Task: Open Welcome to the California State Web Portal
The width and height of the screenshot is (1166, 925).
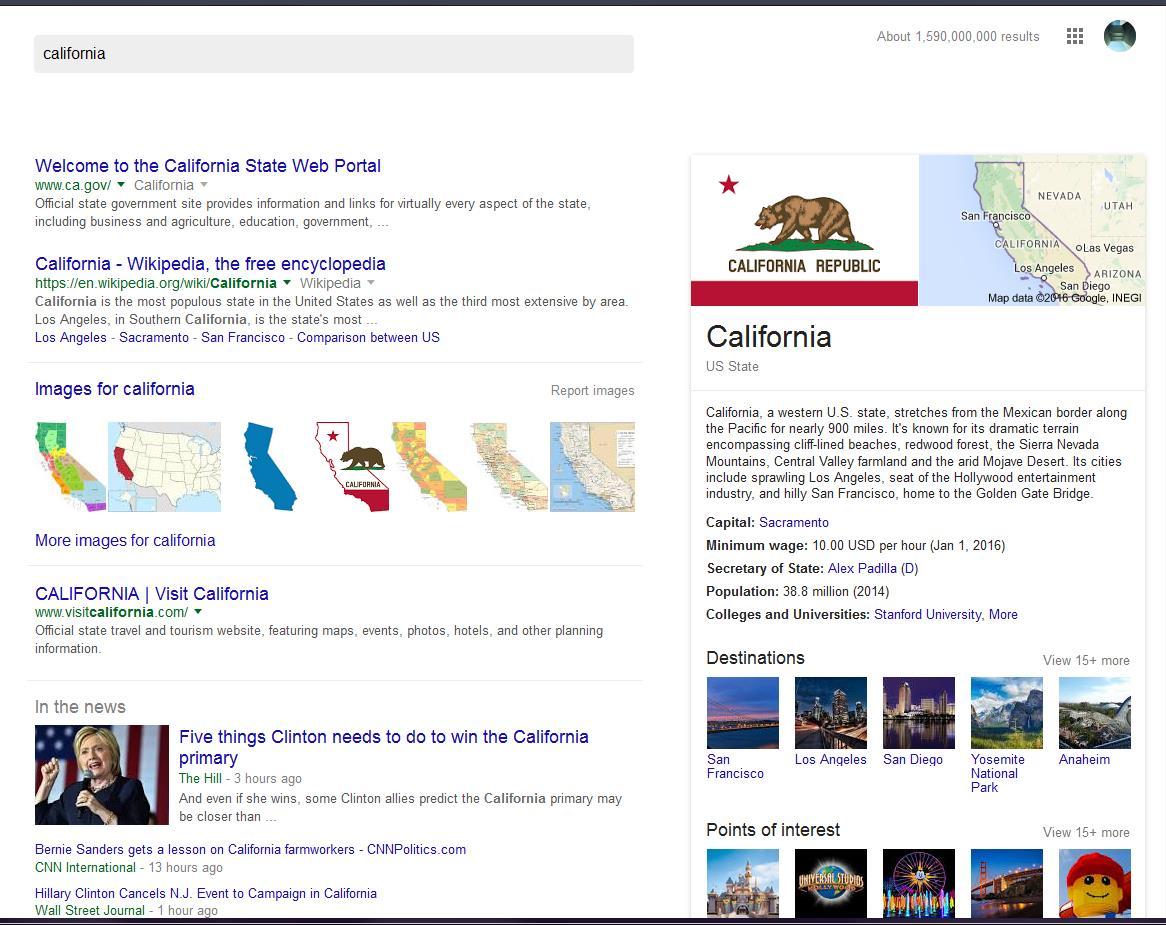Action: (207, 166)
